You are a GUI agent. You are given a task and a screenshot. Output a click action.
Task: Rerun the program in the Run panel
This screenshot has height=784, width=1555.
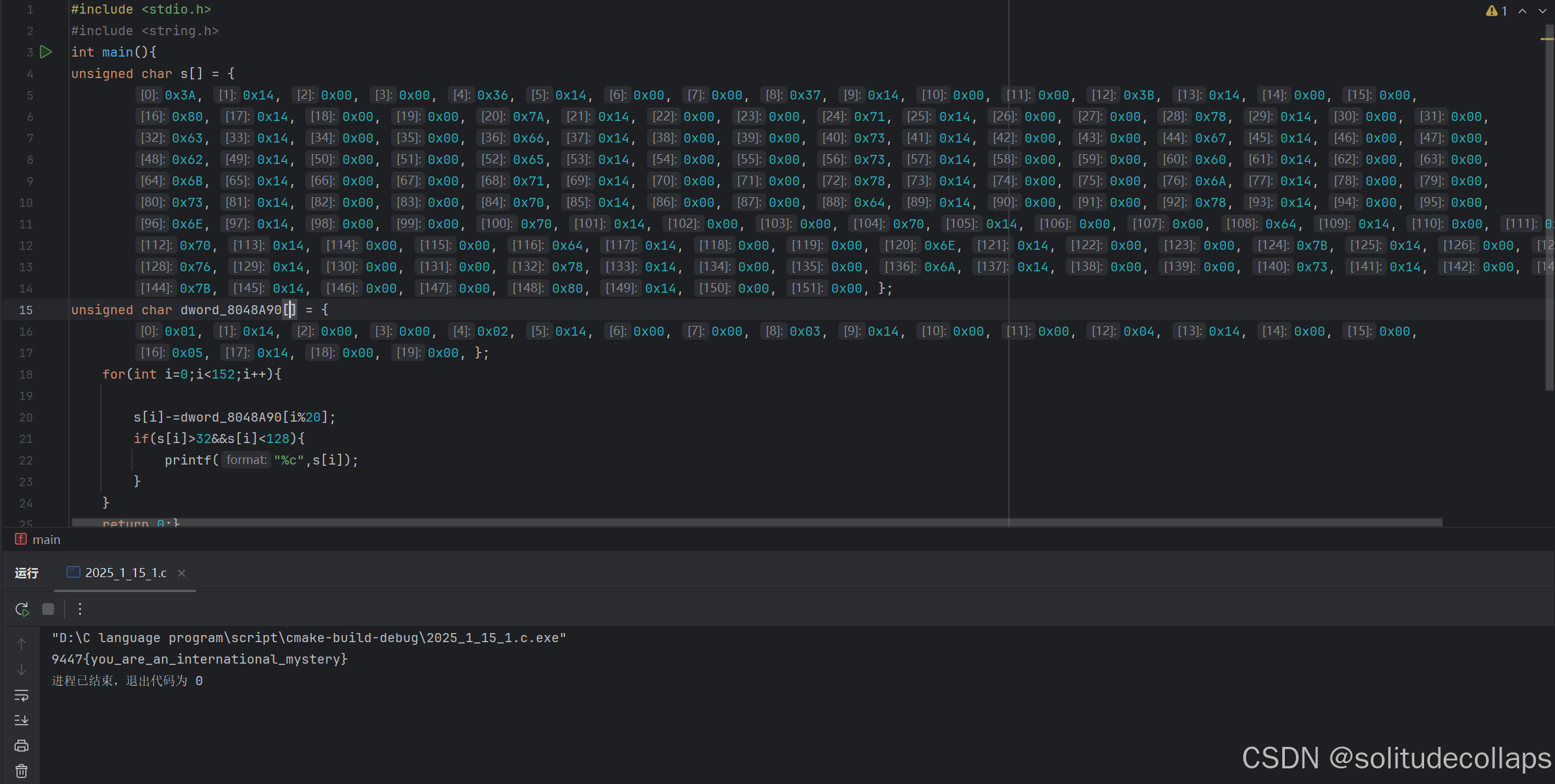pyautogui.click(x=21, y=609)
